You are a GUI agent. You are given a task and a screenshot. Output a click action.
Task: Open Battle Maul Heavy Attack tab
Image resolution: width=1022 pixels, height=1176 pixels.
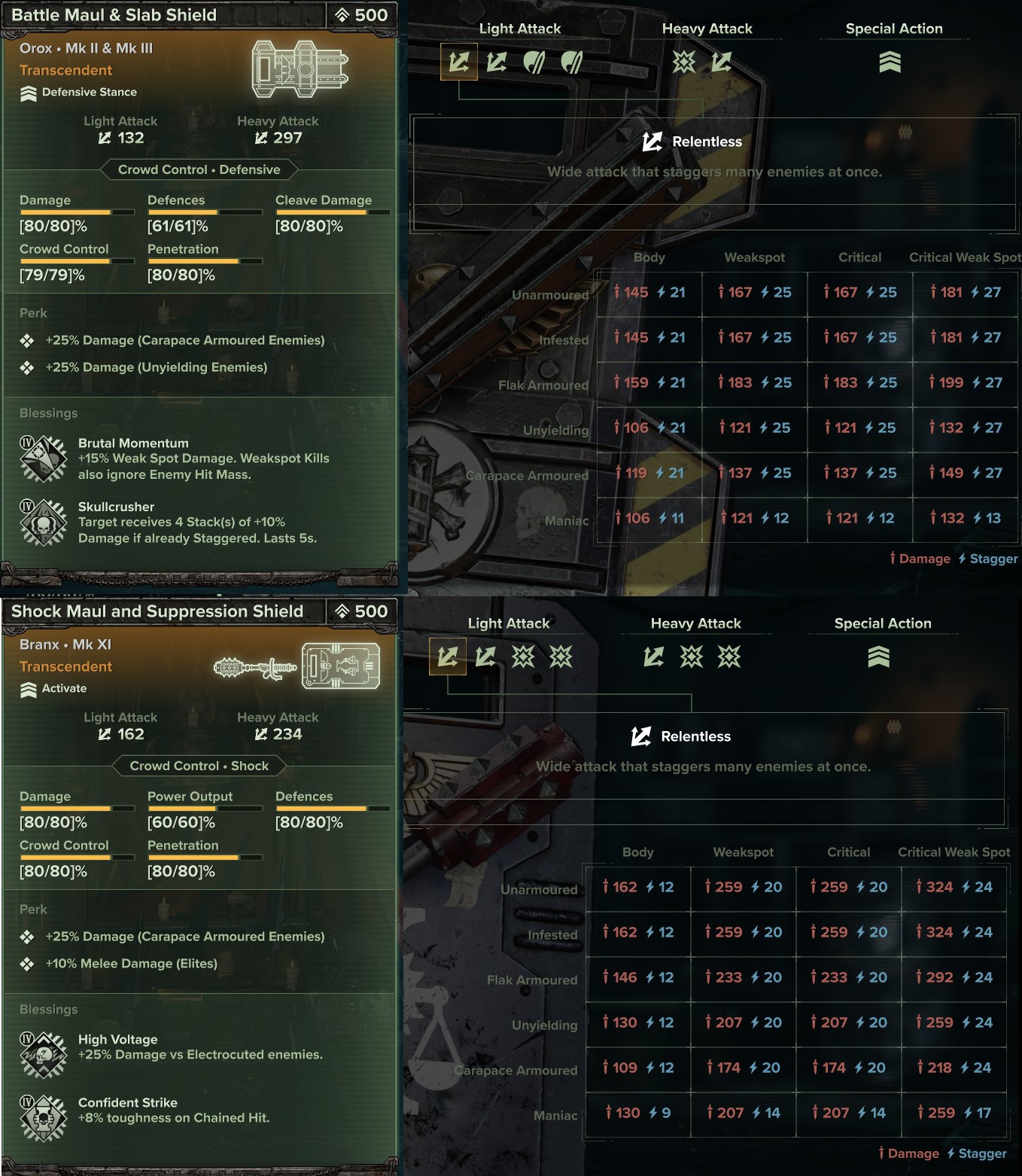[707, 29]
